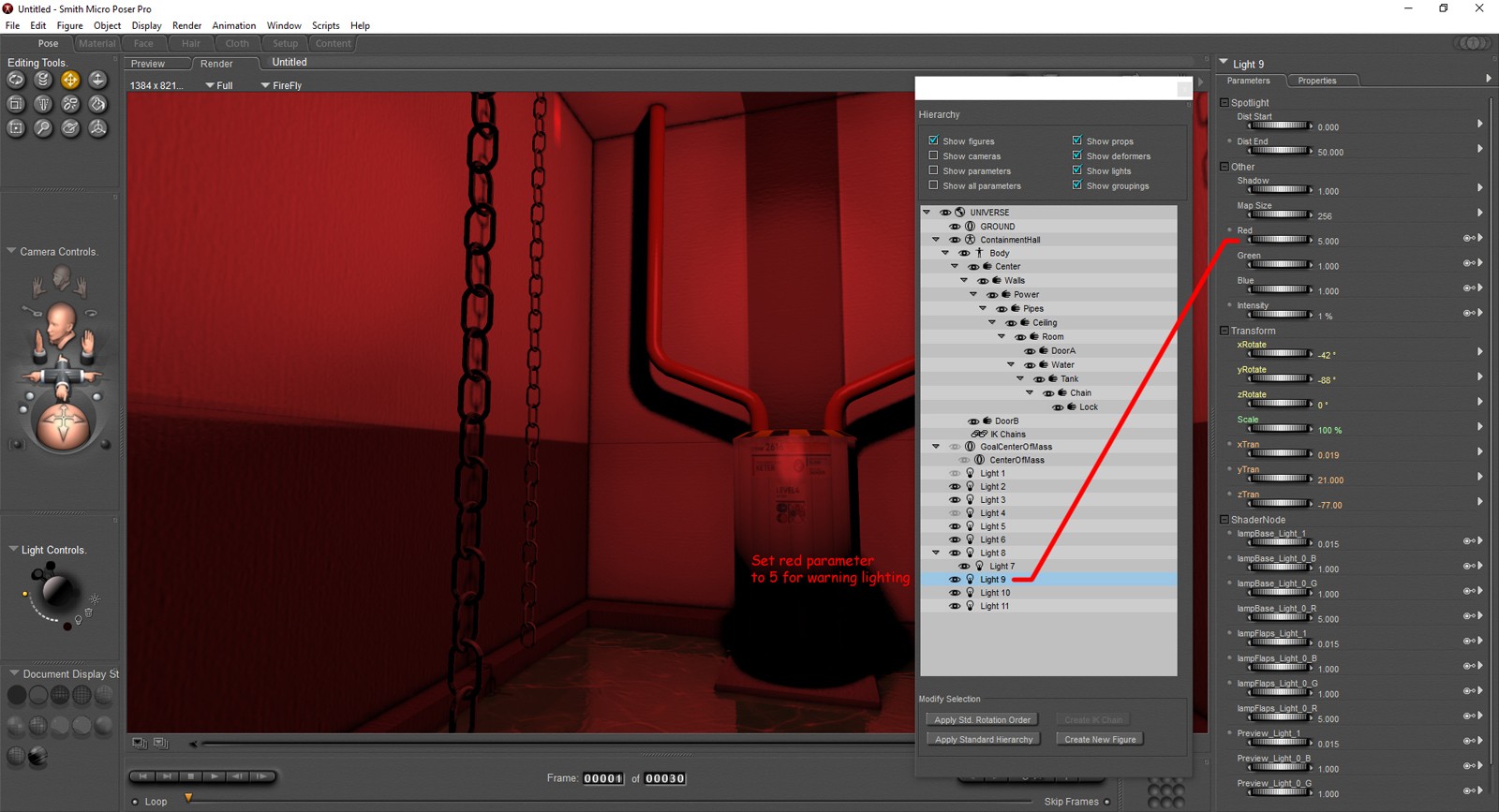
Task: Toggle visibility eye for Light 9
Action: click(x=955, y=580)
